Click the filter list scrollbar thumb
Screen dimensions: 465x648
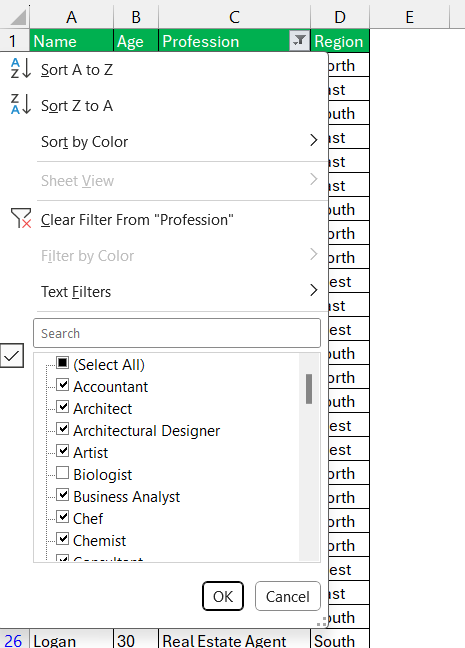click(309, 389)
